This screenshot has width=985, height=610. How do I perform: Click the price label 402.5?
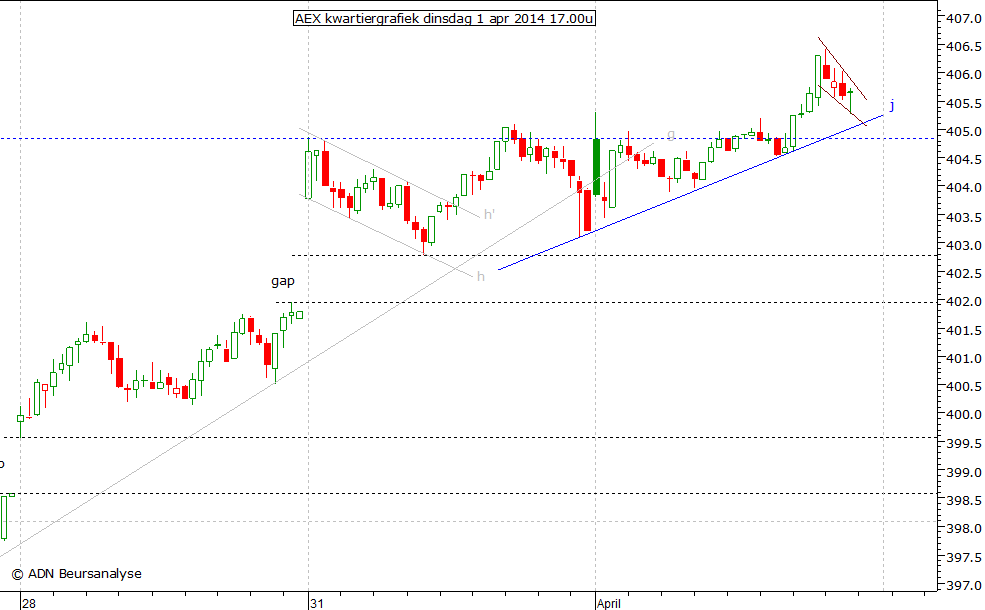coord(964,274)
